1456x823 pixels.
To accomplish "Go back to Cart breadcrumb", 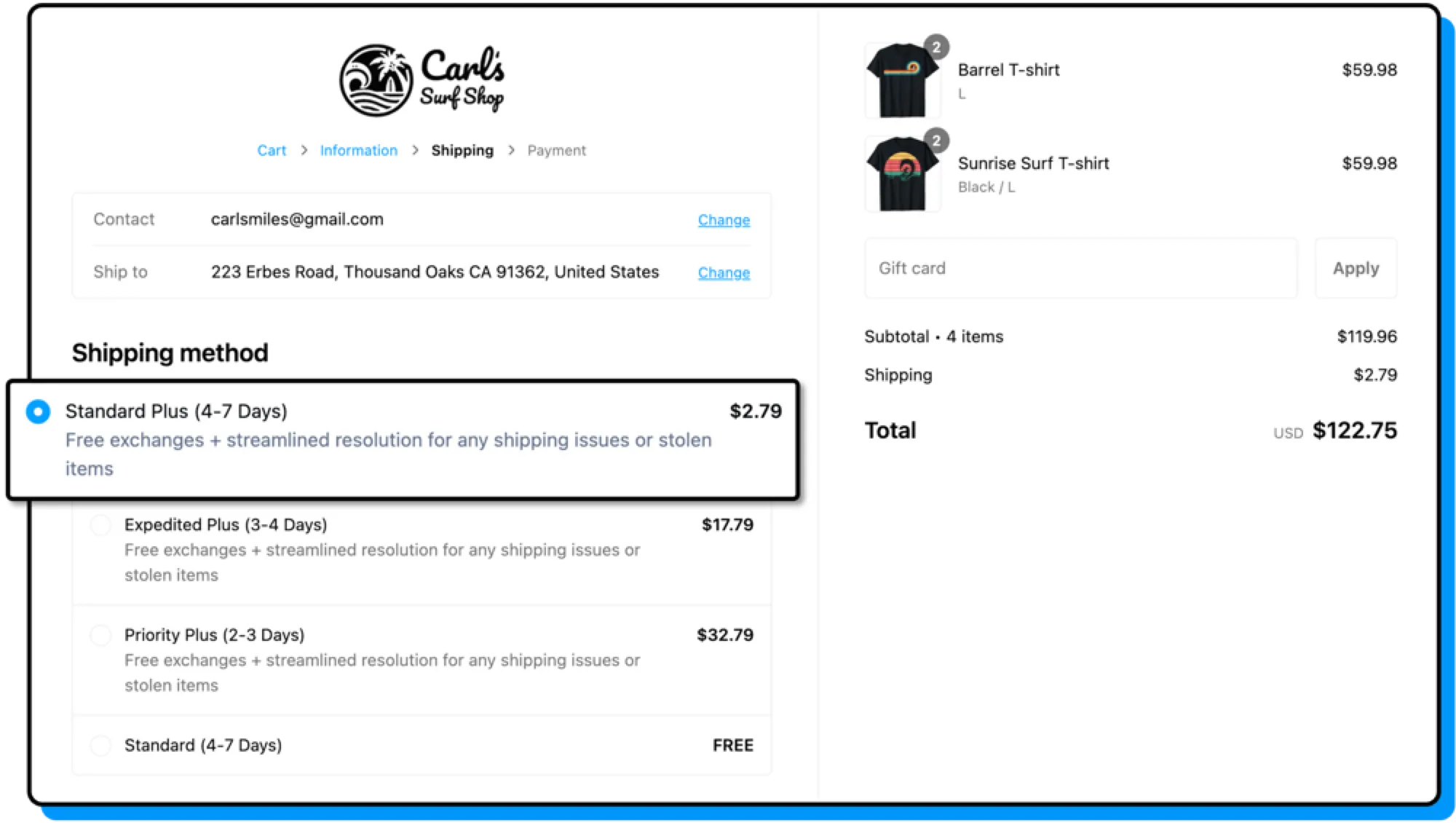I will (x=272, y=151).
